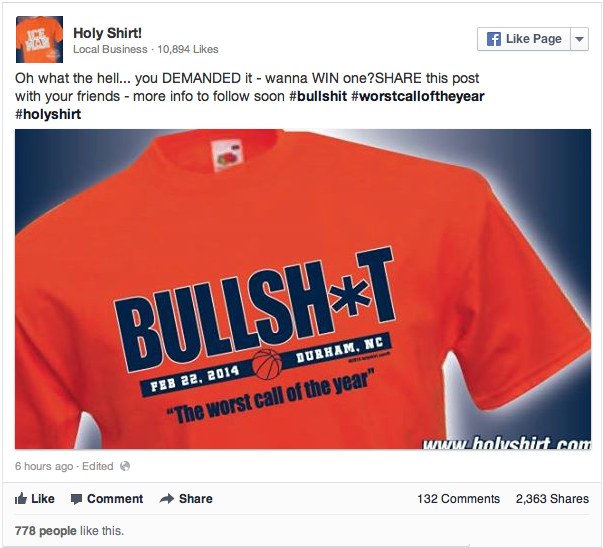This screenshot has height=548, width=603.
Task: Like the post via Like text
Action: (43, 499)
